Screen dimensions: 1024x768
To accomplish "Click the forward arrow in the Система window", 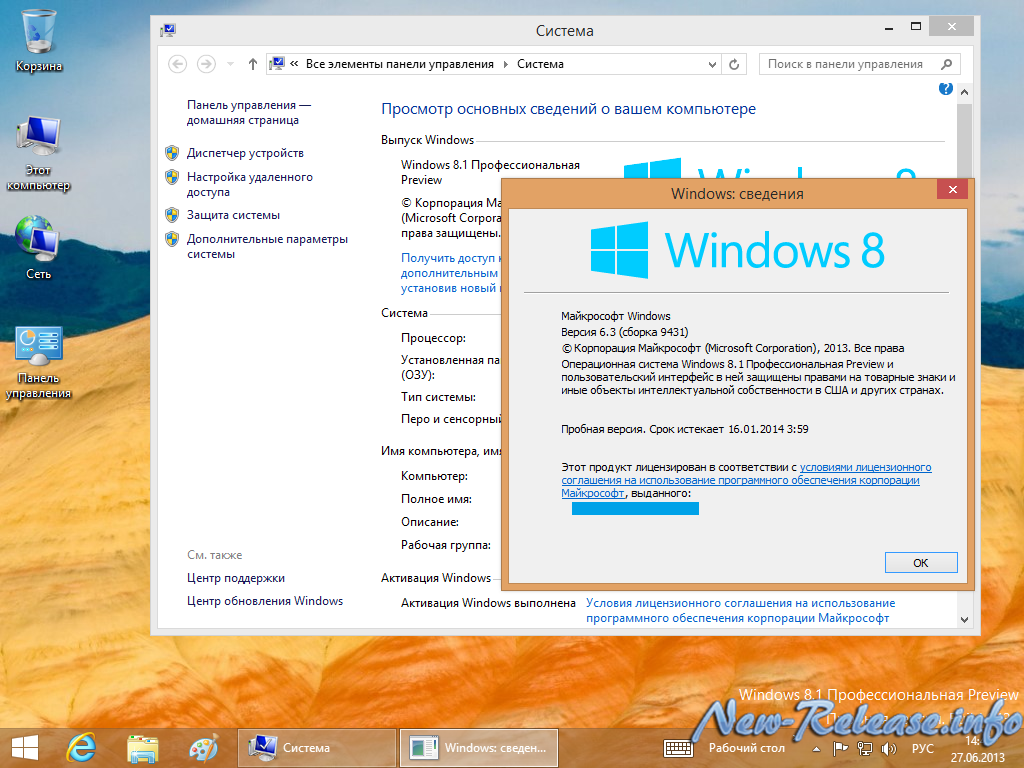I will [206, 64].
